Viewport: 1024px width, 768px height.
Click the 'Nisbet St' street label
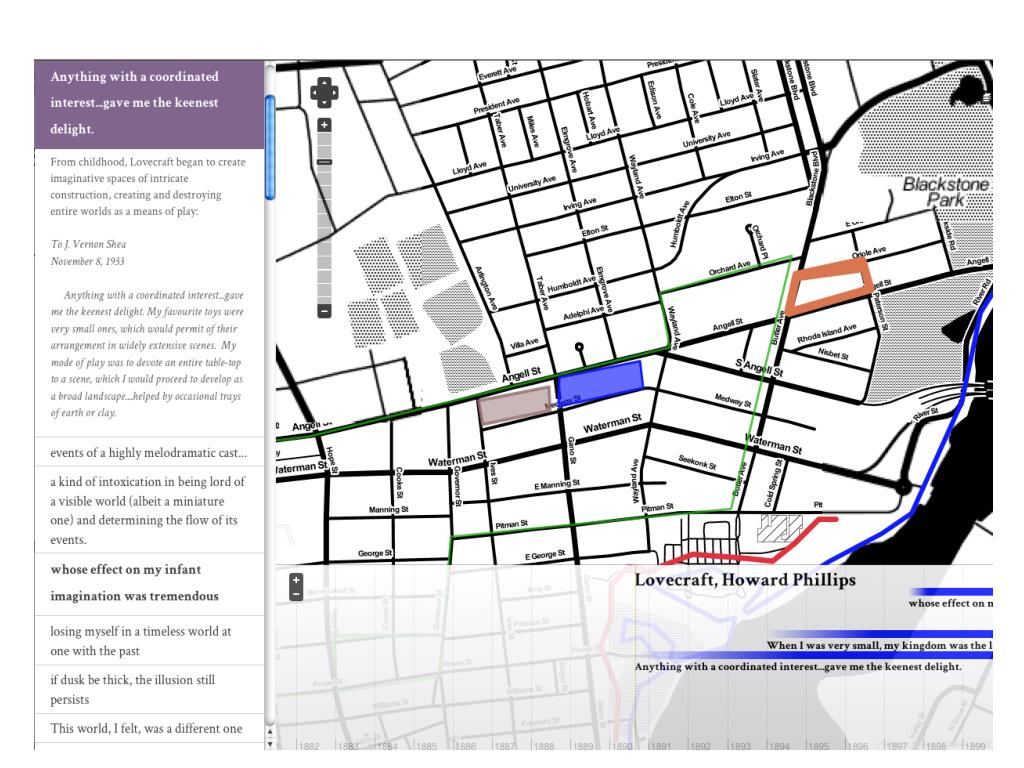[833, 354]
